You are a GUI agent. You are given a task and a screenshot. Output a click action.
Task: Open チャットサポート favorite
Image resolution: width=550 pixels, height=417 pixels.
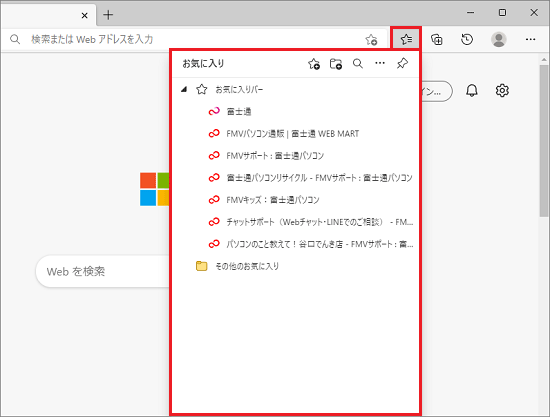click(x=296, y=222)
